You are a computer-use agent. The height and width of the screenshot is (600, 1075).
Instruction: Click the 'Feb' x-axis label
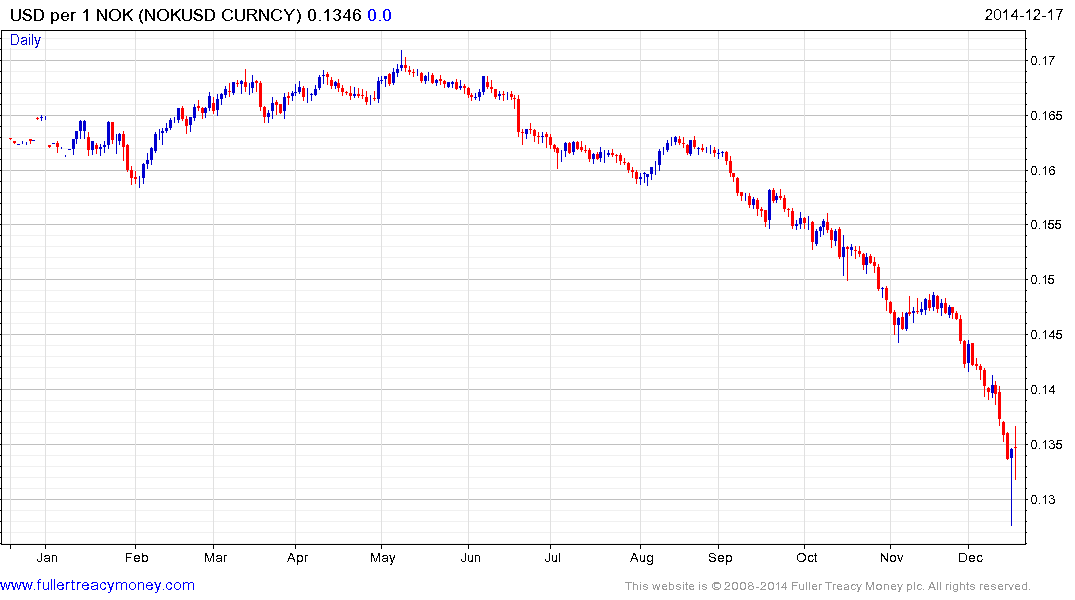pos(136,557)
